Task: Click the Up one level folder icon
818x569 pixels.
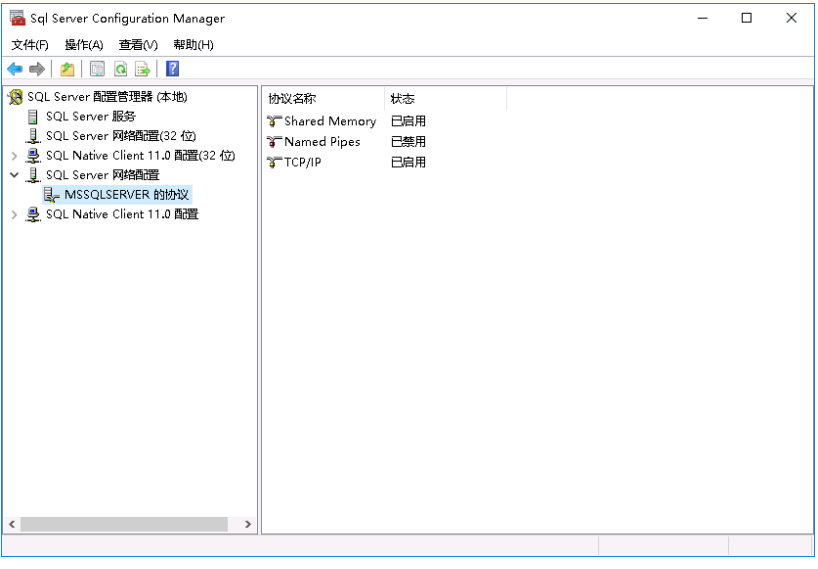Action: (x=67, y=68)
